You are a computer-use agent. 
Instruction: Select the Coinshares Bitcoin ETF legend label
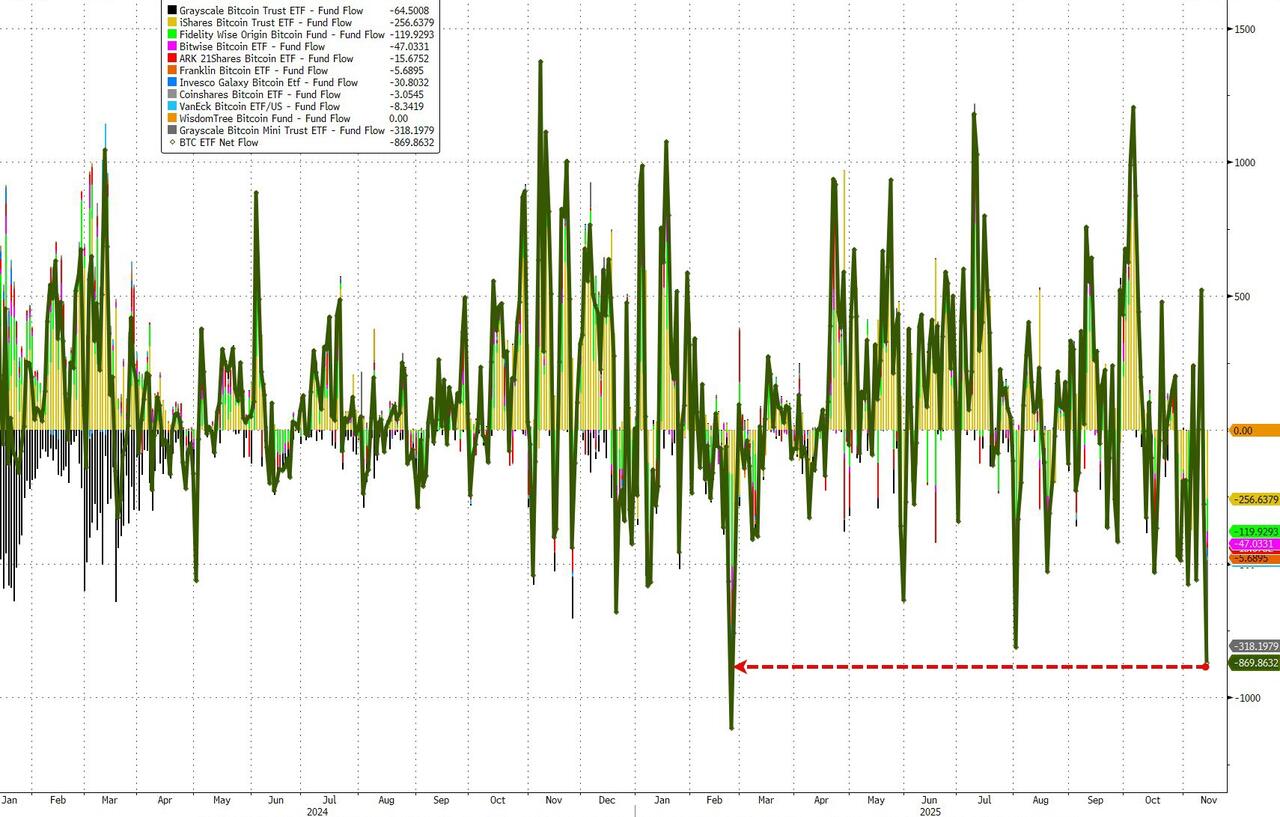click(259, 95)
